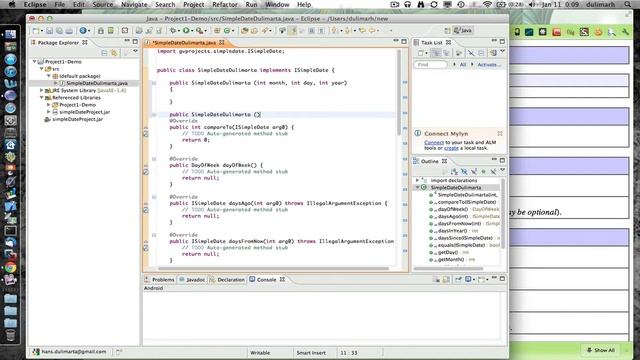Toggle Hide Static Members in Outline

tap(474, 172)
